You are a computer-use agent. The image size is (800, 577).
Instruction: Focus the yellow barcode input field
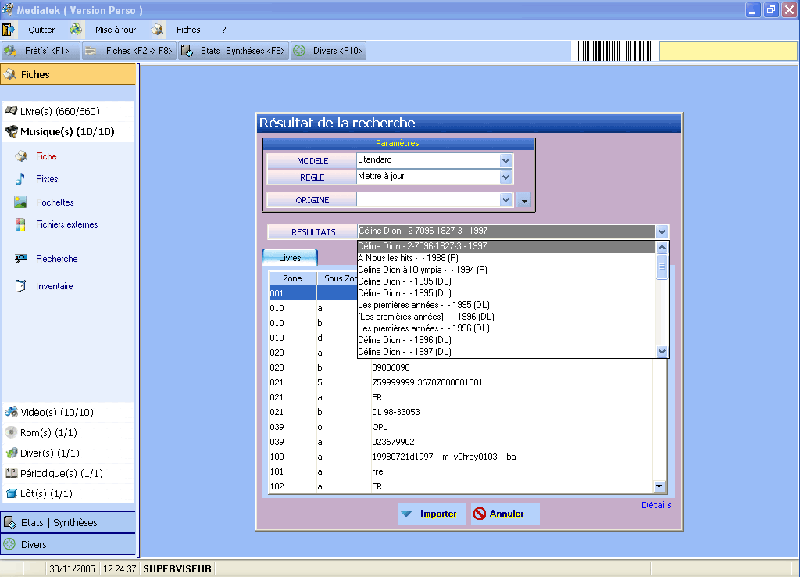tap(728, 51)
